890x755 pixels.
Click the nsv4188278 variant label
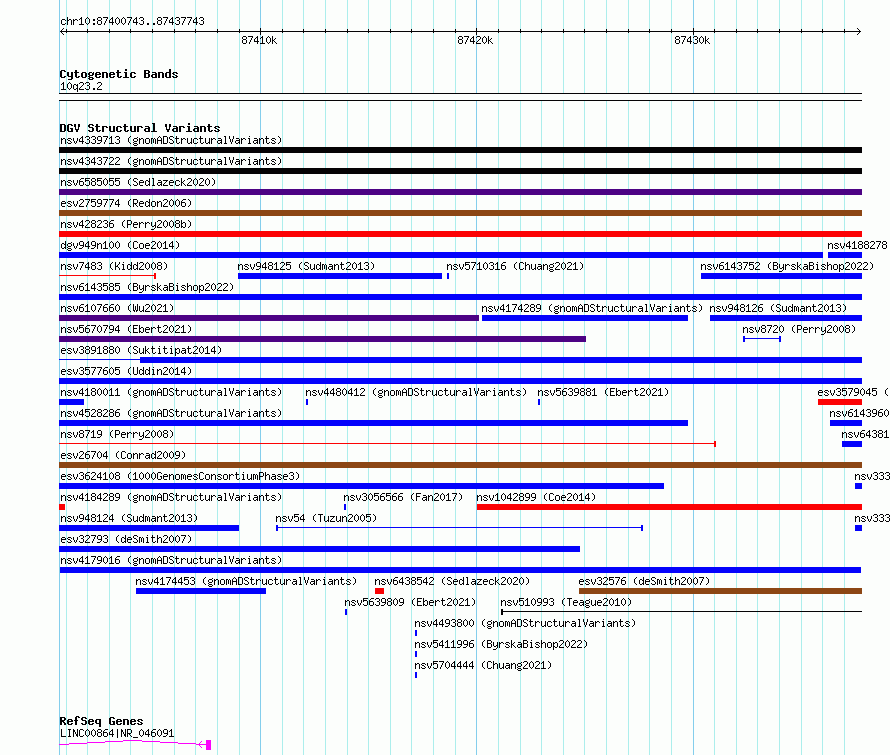857,245
